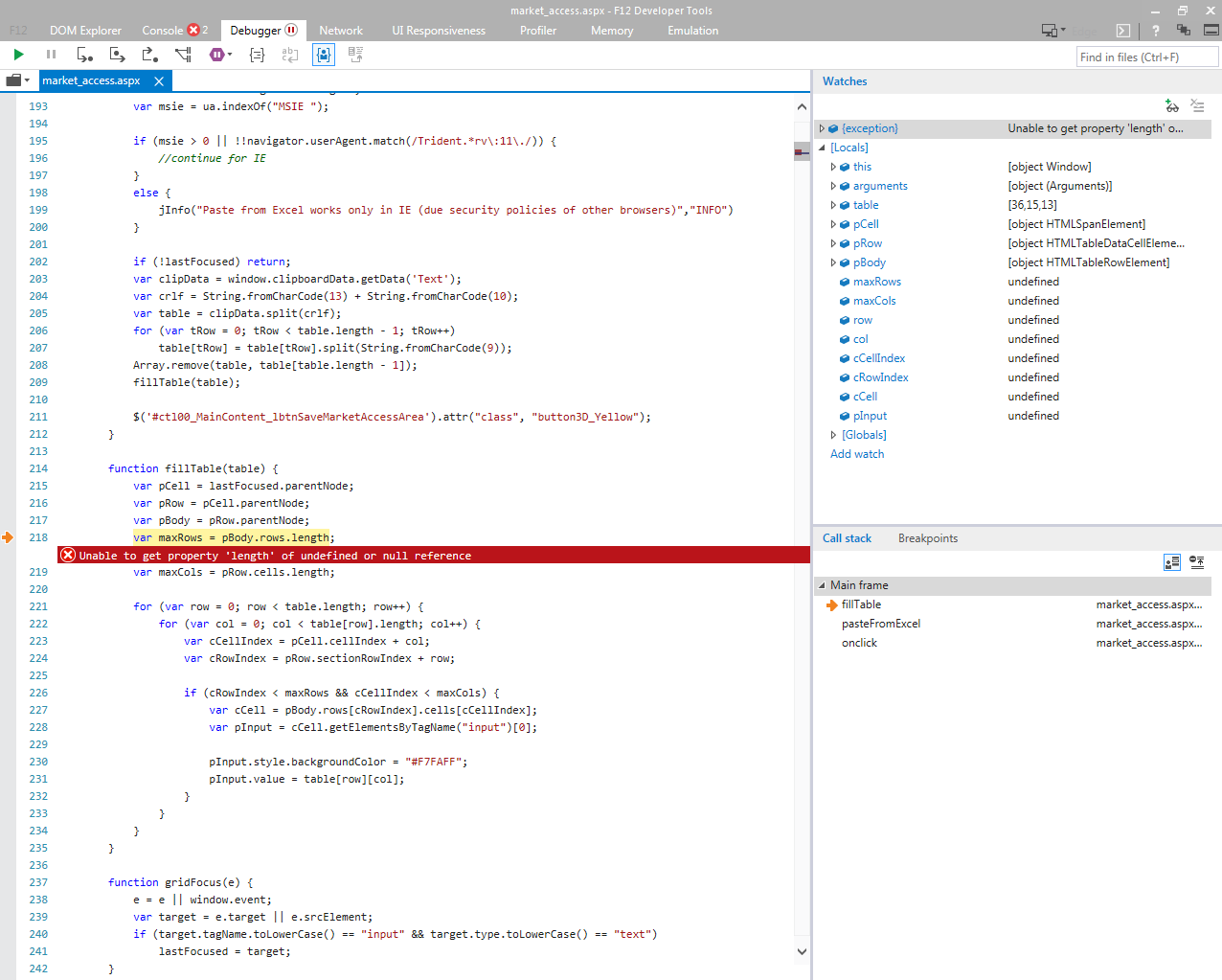Click the Help question mark icon
Screen dimensions: 1222x980
click(1155, 31)
